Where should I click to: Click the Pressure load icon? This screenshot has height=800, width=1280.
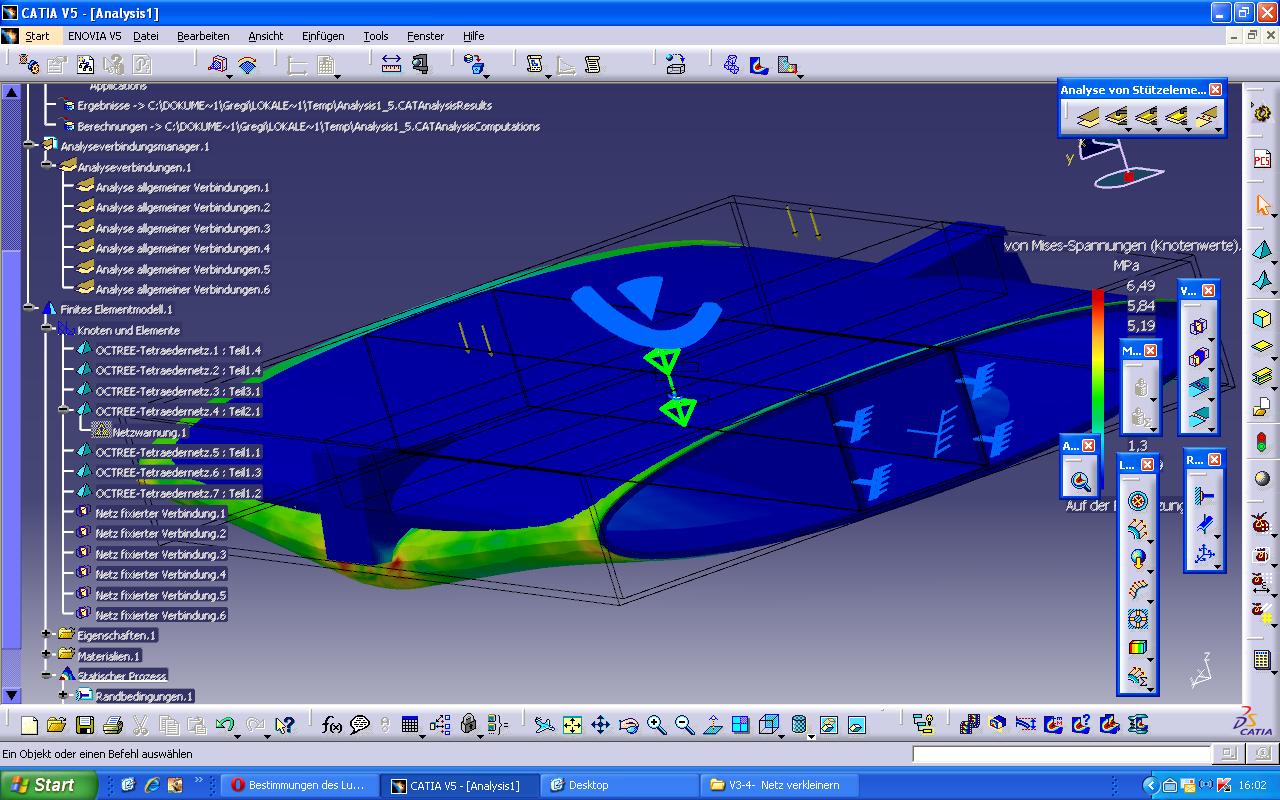pyautogui.click(x=1138, y=500)
